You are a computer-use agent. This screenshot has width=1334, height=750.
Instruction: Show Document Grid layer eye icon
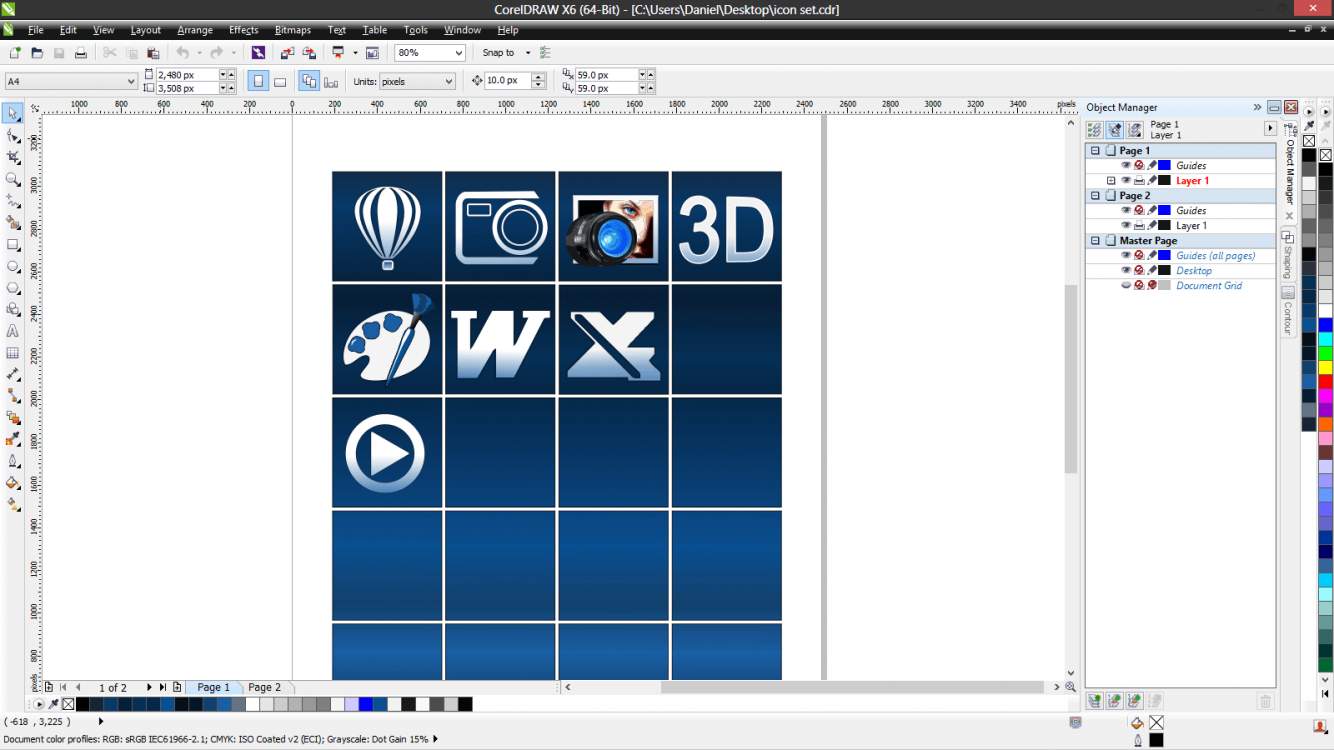1126,285
